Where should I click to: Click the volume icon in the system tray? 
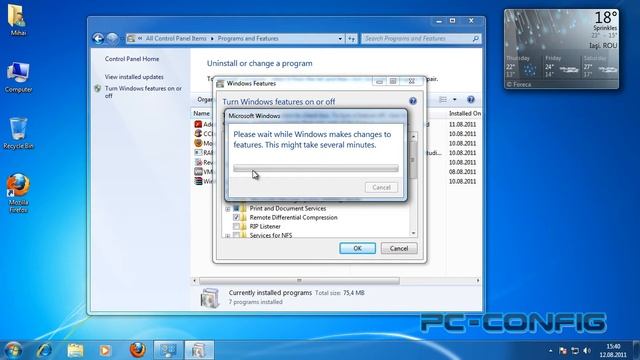click(x=587, y=351)
